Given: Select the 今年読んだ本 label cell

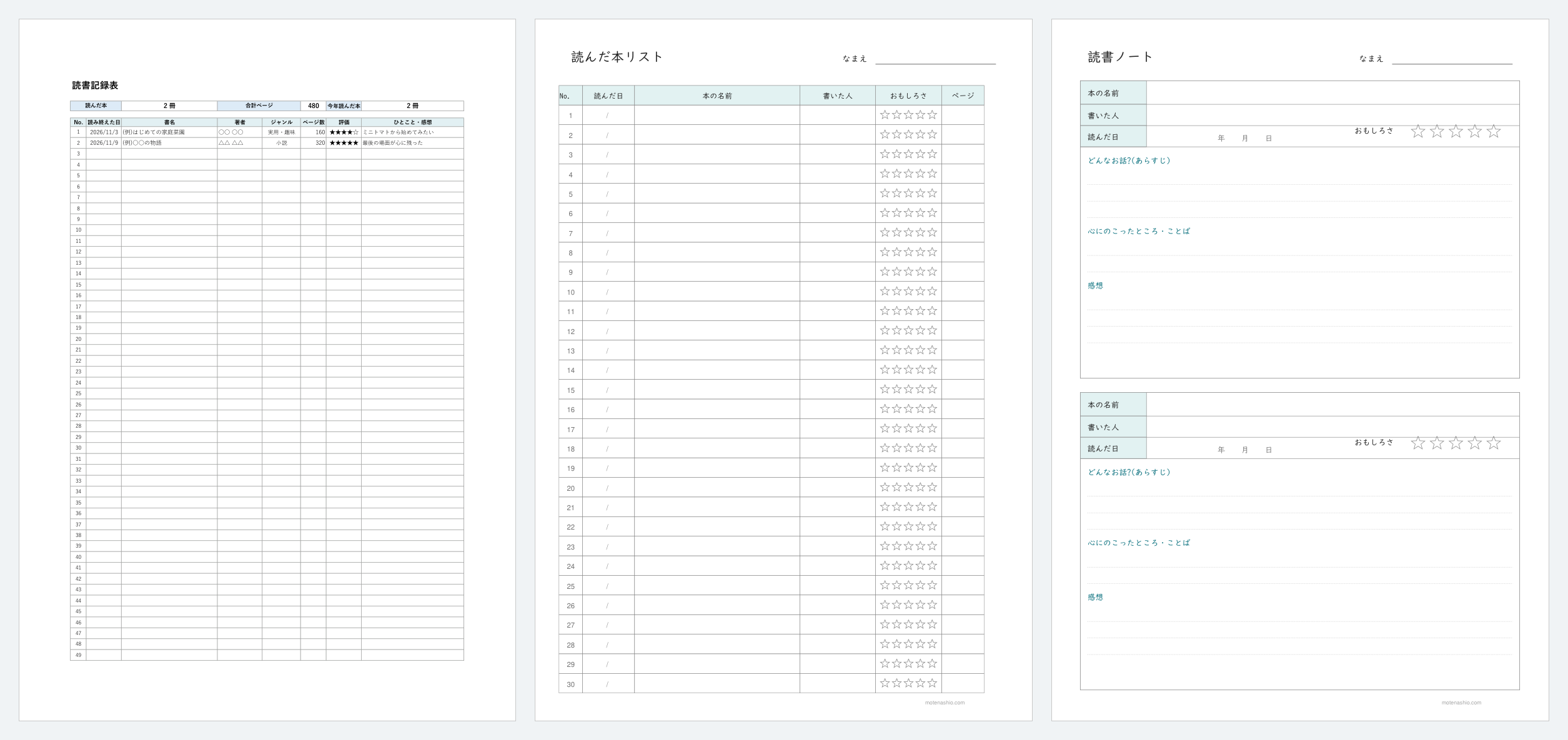Looking at the screenshot, I should pyautogui.click(x=344, y=106).
